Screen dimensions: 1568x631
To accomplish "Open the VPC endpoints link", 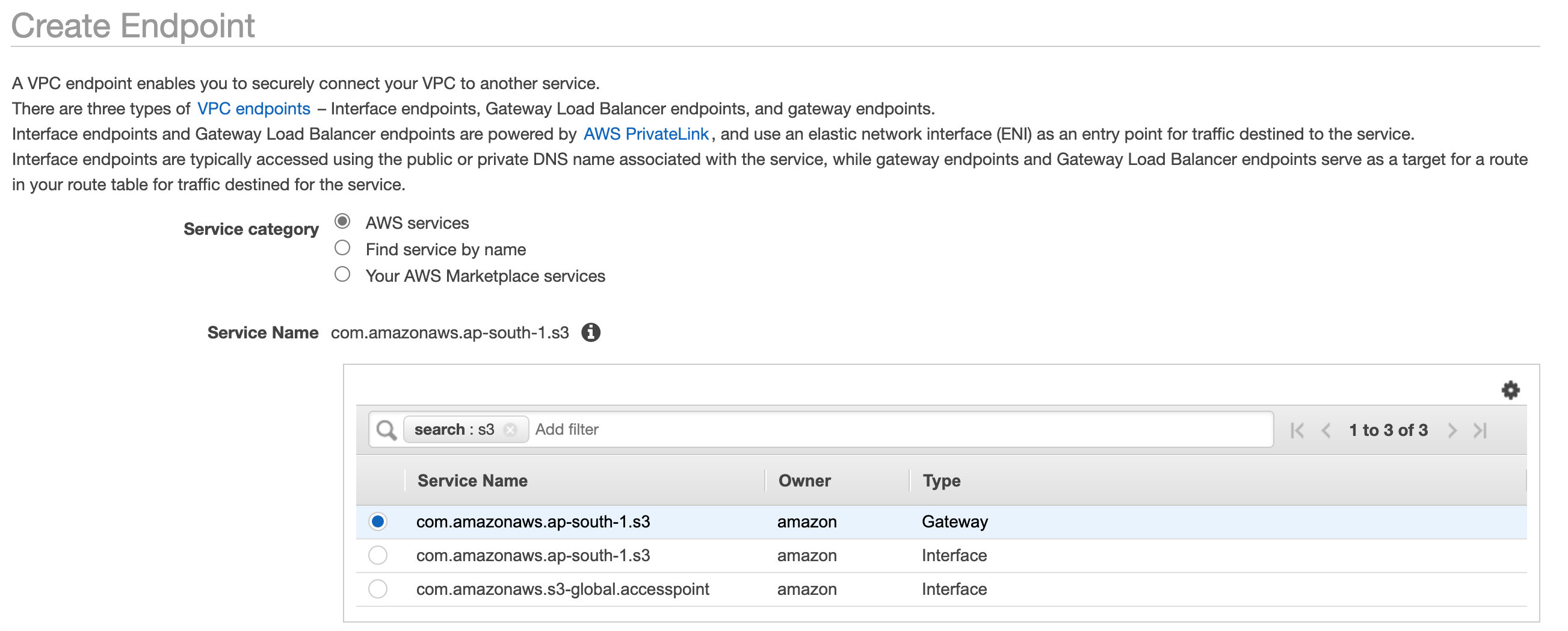I will point(253,109).
